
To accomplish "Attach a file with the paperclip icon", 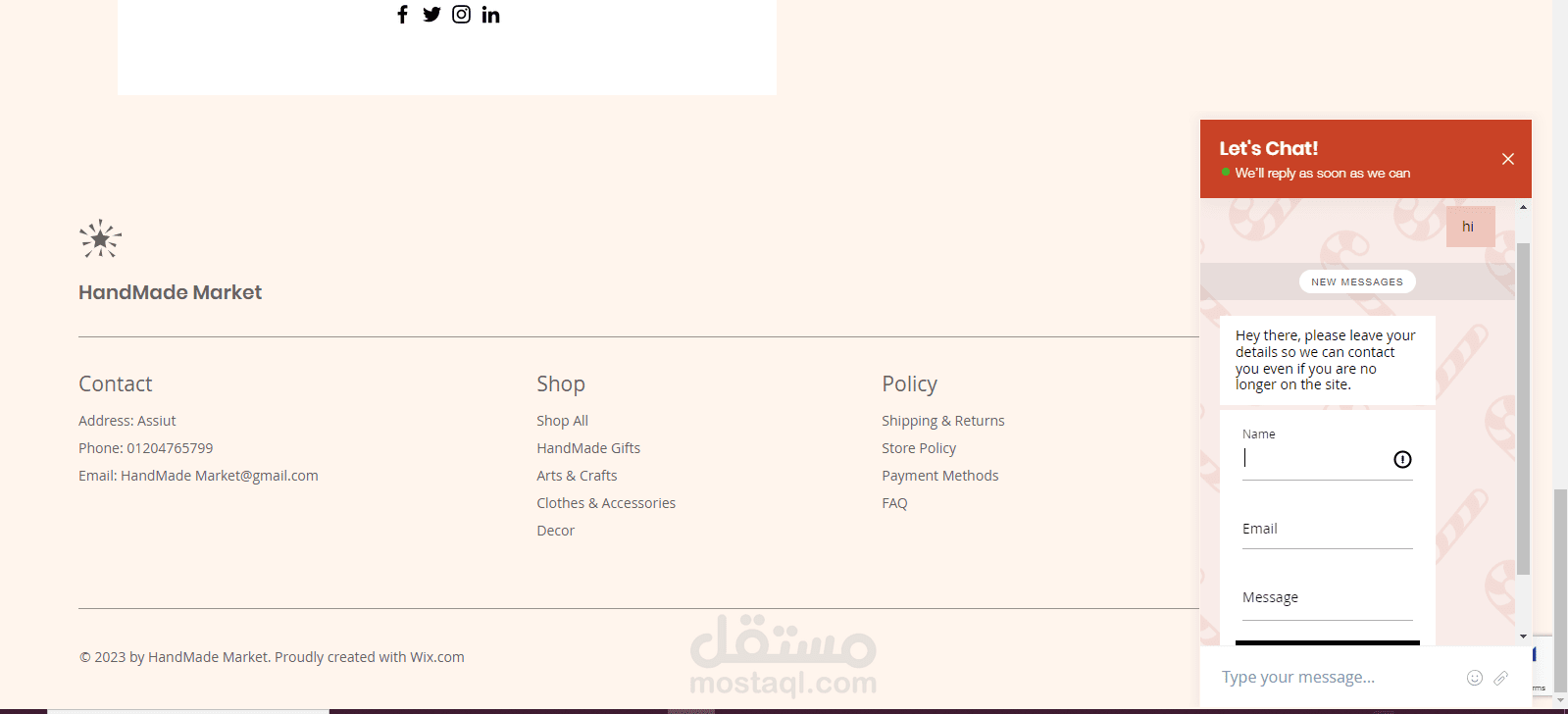I will point(1501,678).
